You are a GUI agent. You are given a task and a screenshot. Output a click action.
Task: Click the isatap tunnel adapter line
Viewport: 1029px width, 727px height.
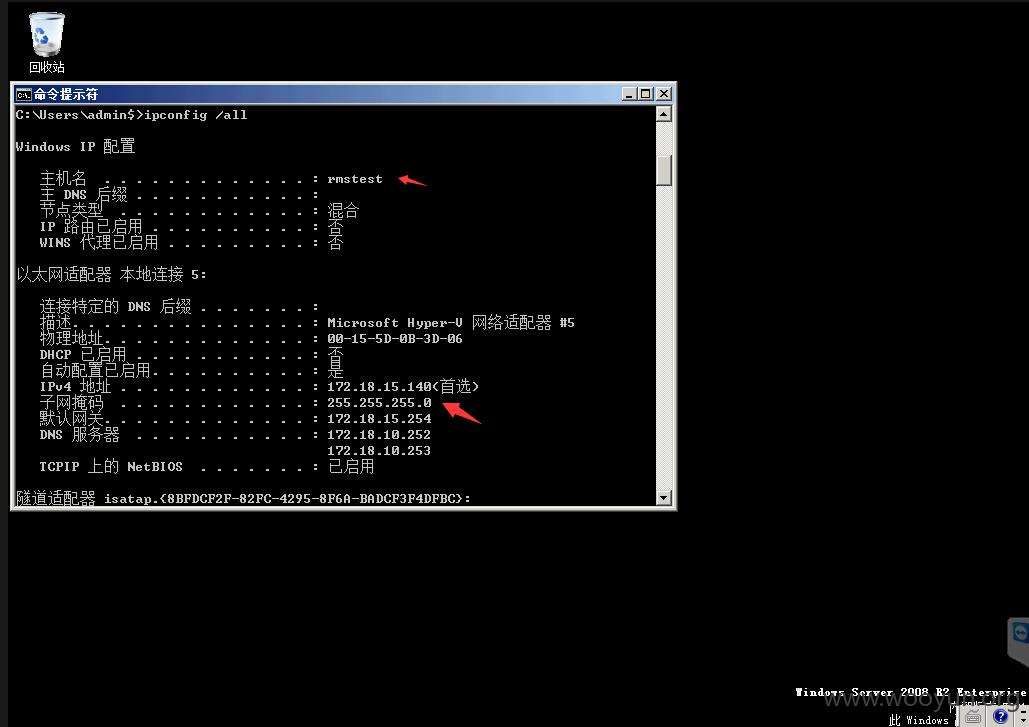pyautogui.click(x=243, y=498)
